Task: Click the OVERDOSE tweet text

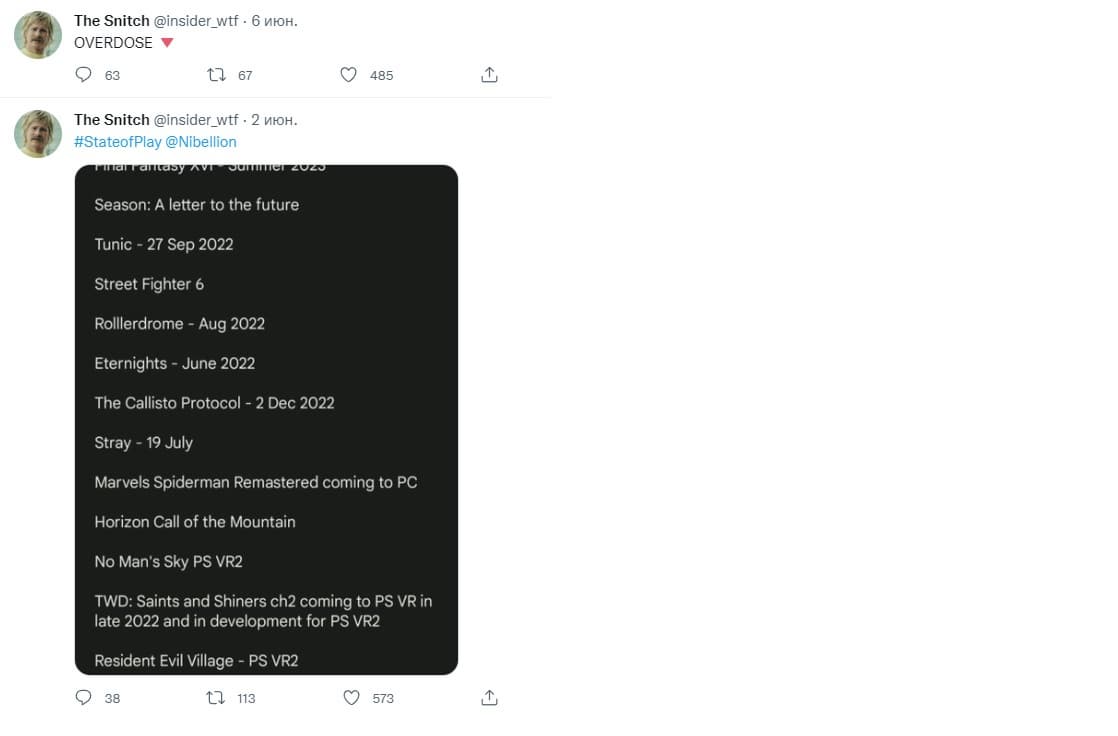Action: click(113, 43)
